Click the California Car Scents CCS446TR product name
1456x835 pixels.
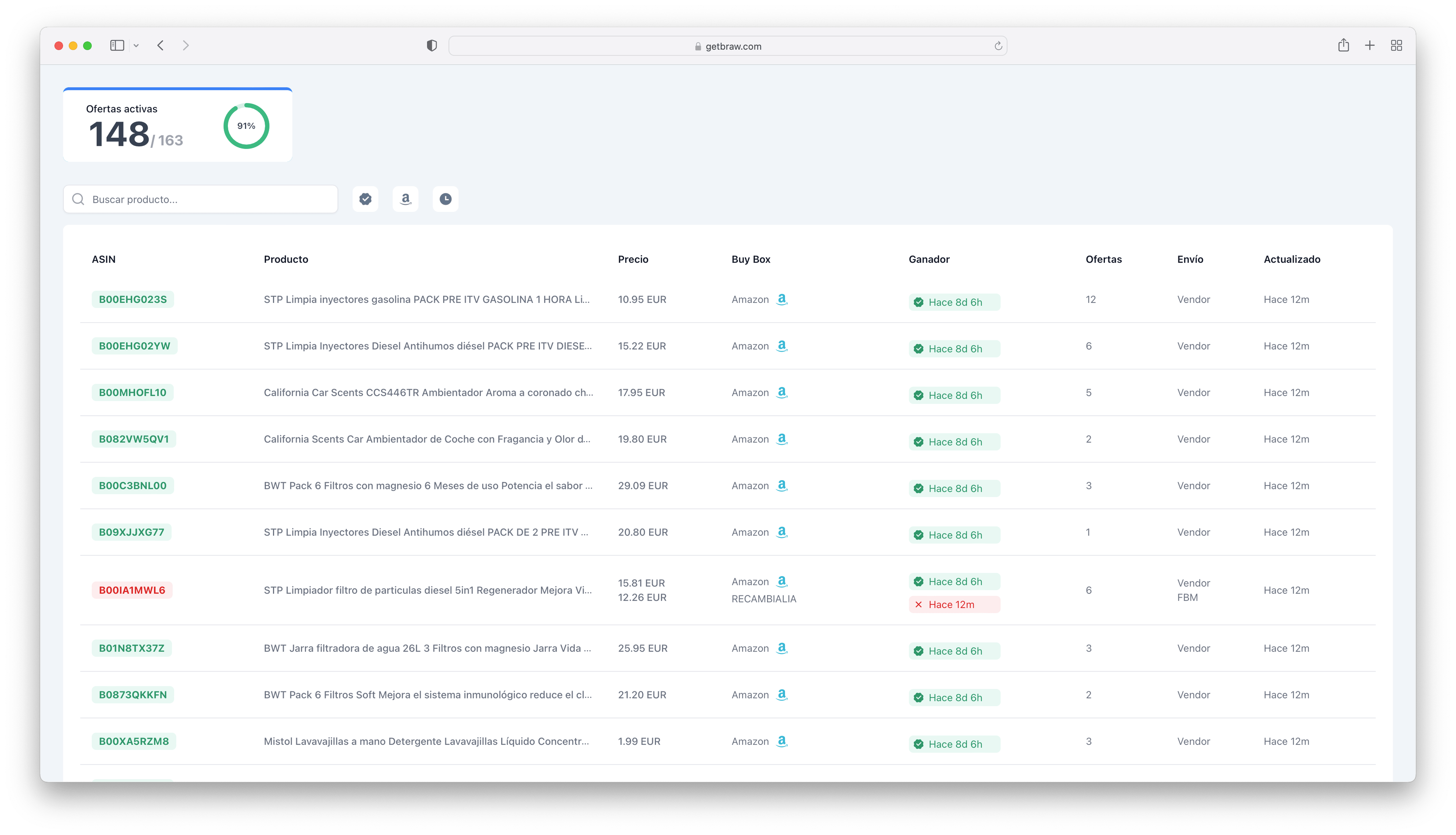click(x=428, y=392)
